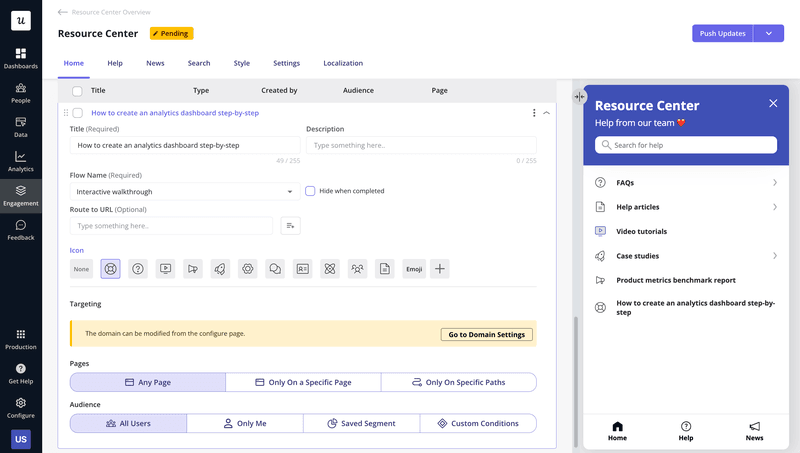
Task: Select Only On Specific Paths
Action: point(459,382)
